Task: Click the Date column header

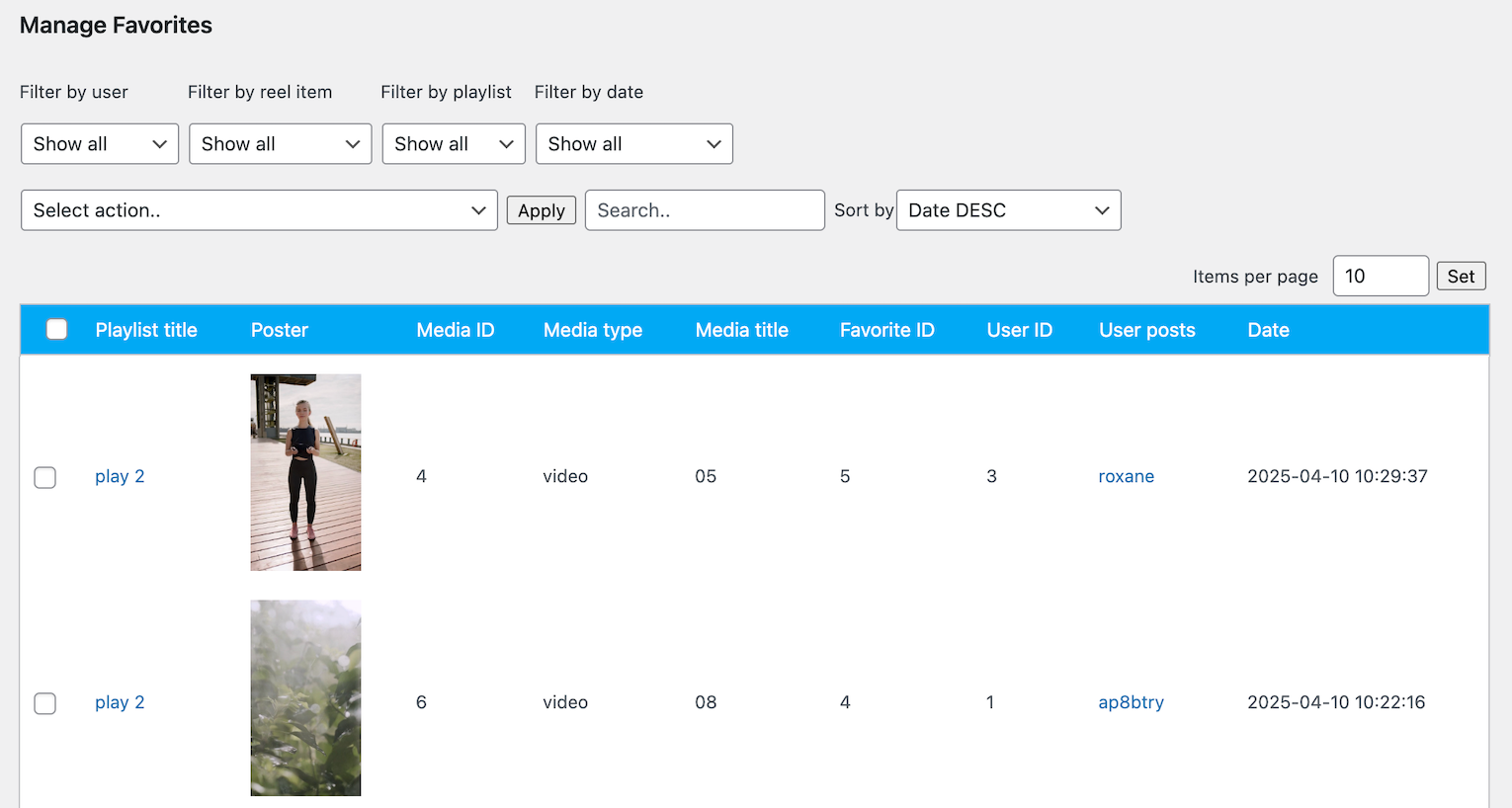Action: point(1268,330)
